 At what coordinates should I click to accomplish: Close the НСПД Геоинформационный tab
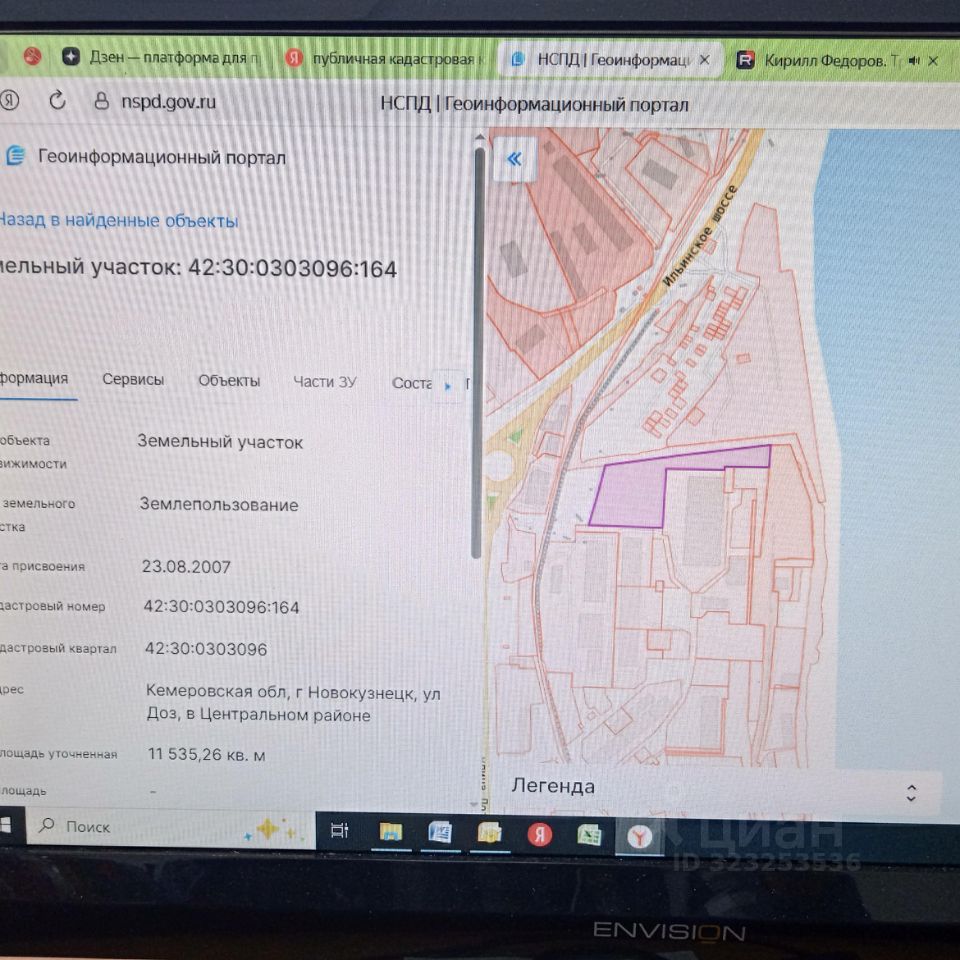[x=705, y=60]
